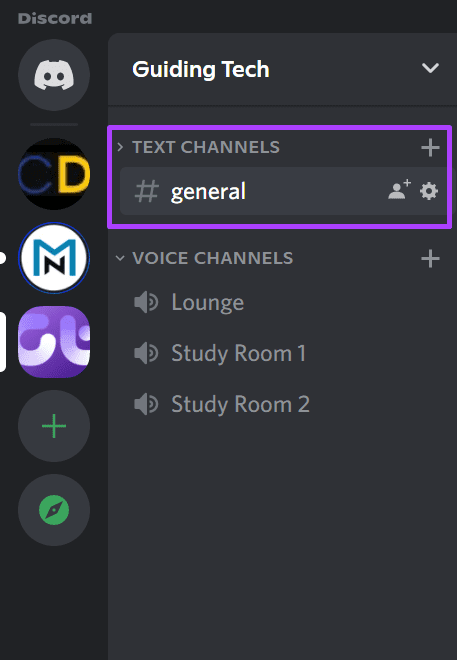Click the green Add a Server plus

tap(54, 426)
